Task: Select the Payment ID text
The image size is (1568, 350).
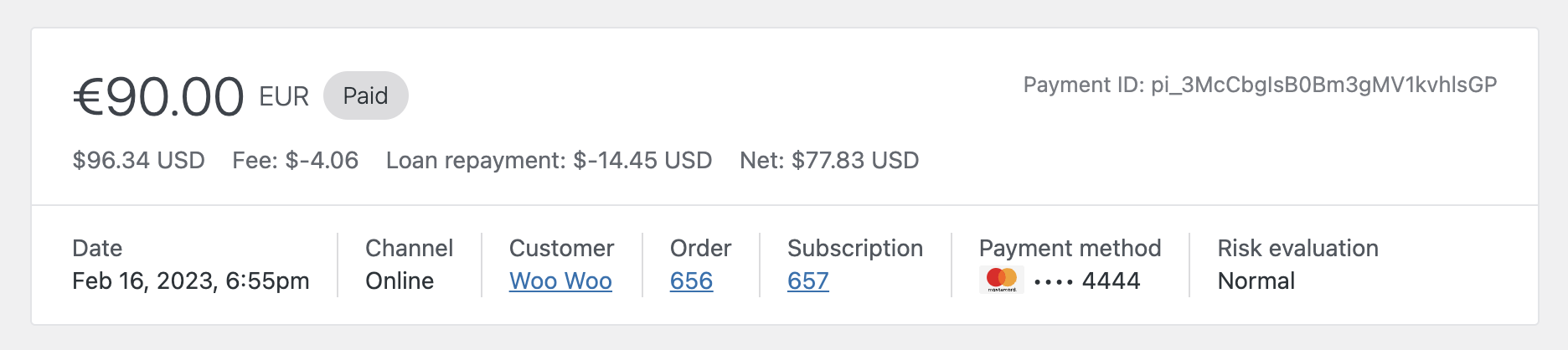Action: pyautogui.click(x=1260, y=85)
